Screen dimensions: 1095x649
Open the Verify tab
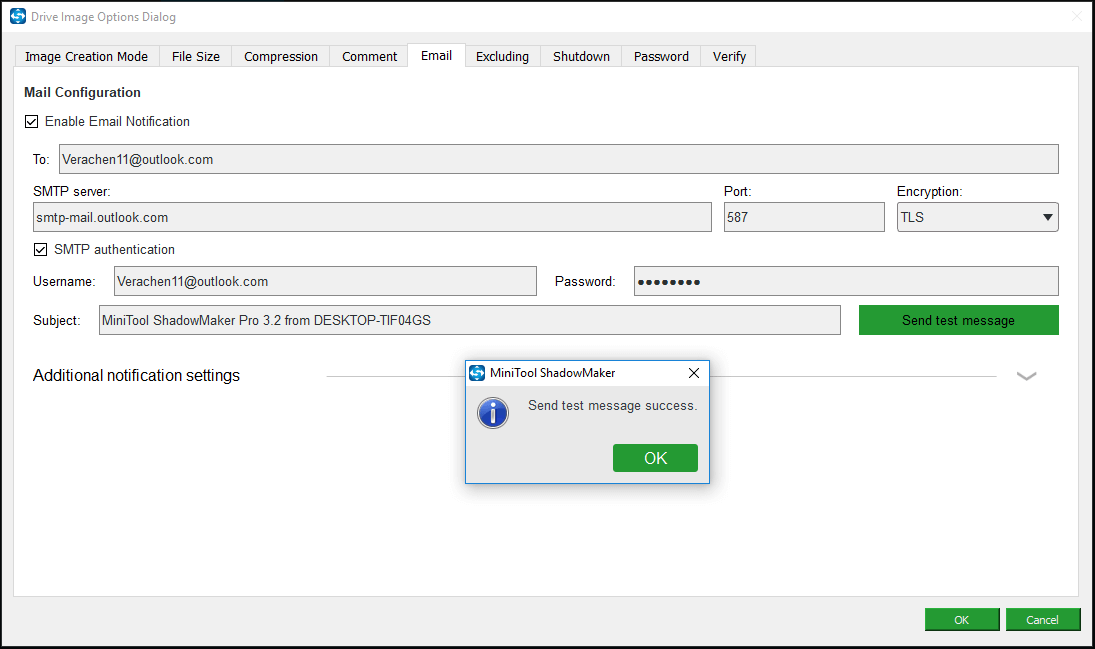(729, 57)
